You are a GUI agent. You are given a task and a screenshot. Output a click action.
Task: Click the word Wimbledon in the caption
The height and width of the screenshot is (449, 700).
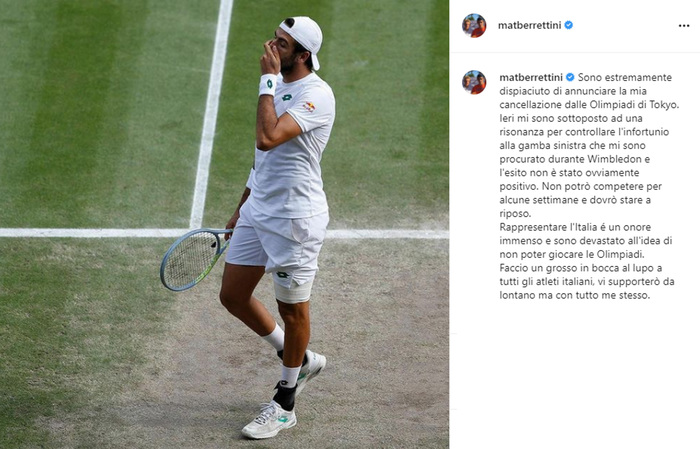(x=619, y=159)
